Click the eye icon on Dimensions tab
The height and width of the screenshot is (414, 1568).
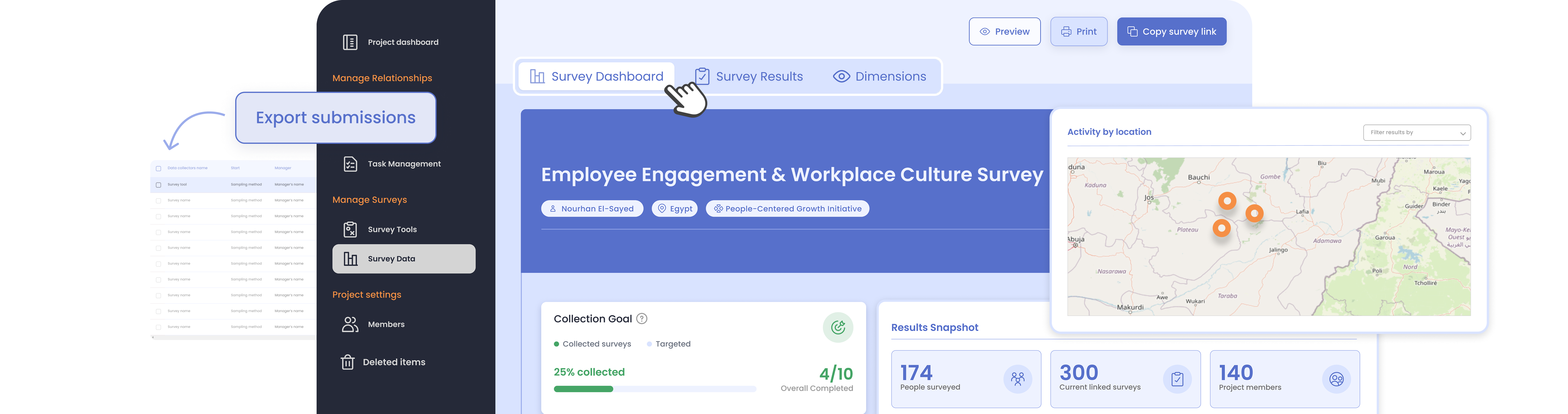(841, 76)
